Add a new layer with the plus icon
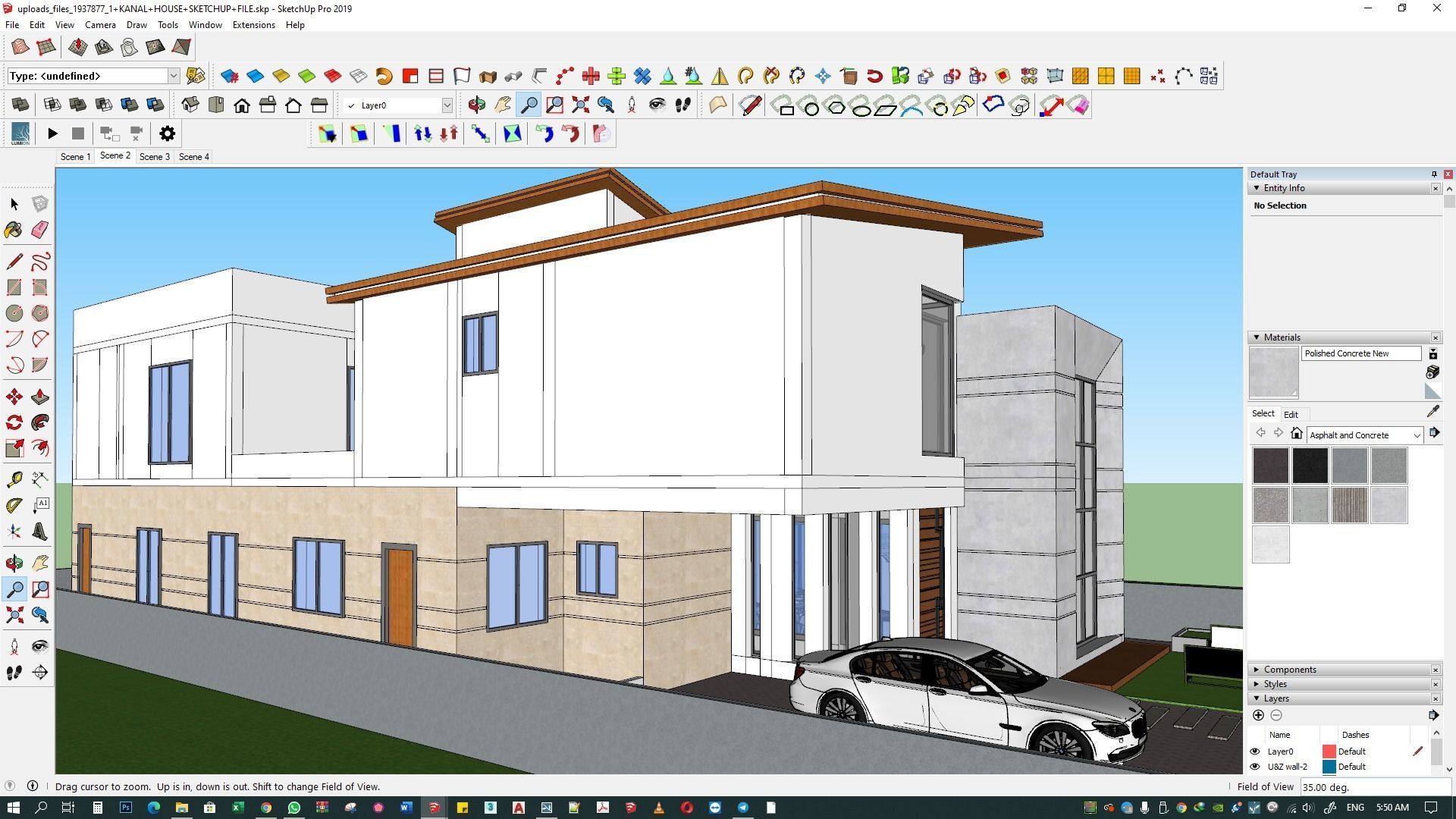 (x=1258, y=715)
